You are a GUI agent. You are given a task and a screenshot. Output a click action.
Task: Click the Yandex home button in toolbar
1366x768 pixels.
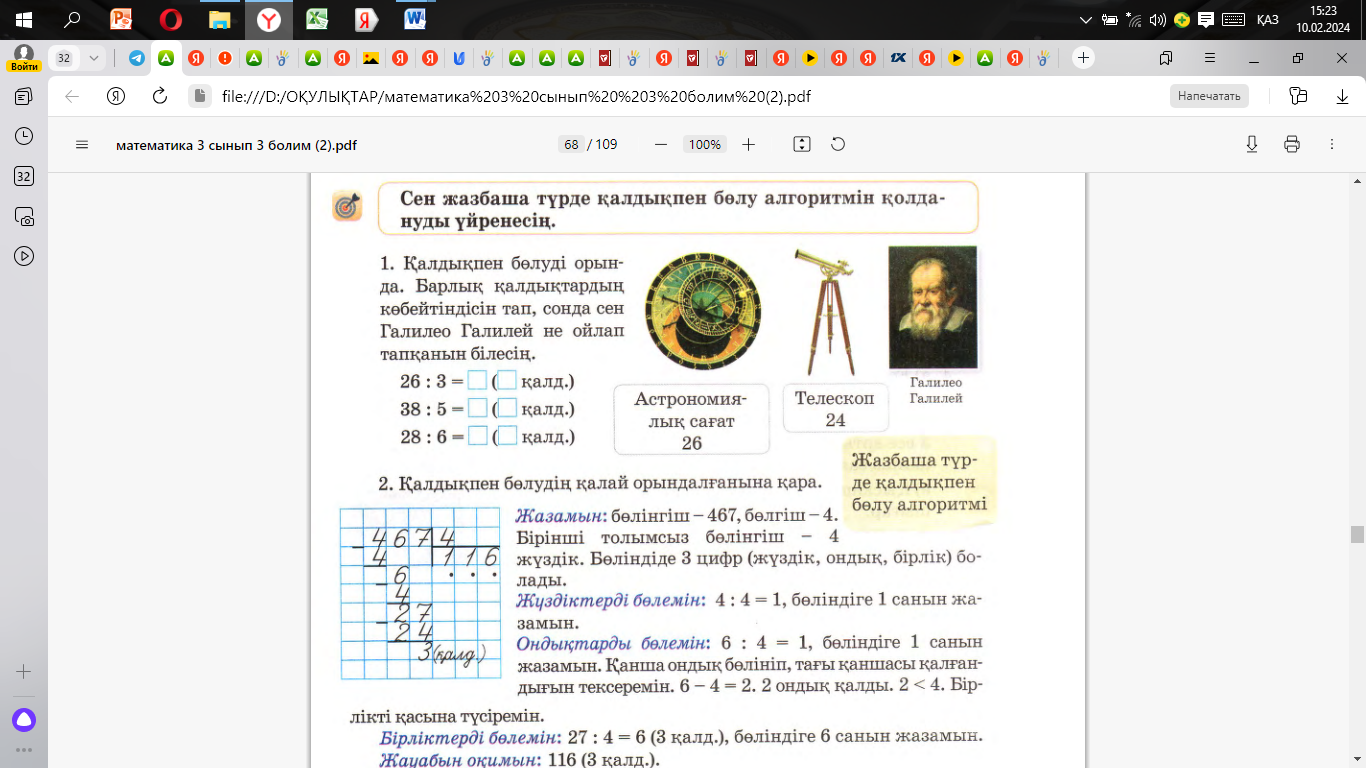(116, 96)
